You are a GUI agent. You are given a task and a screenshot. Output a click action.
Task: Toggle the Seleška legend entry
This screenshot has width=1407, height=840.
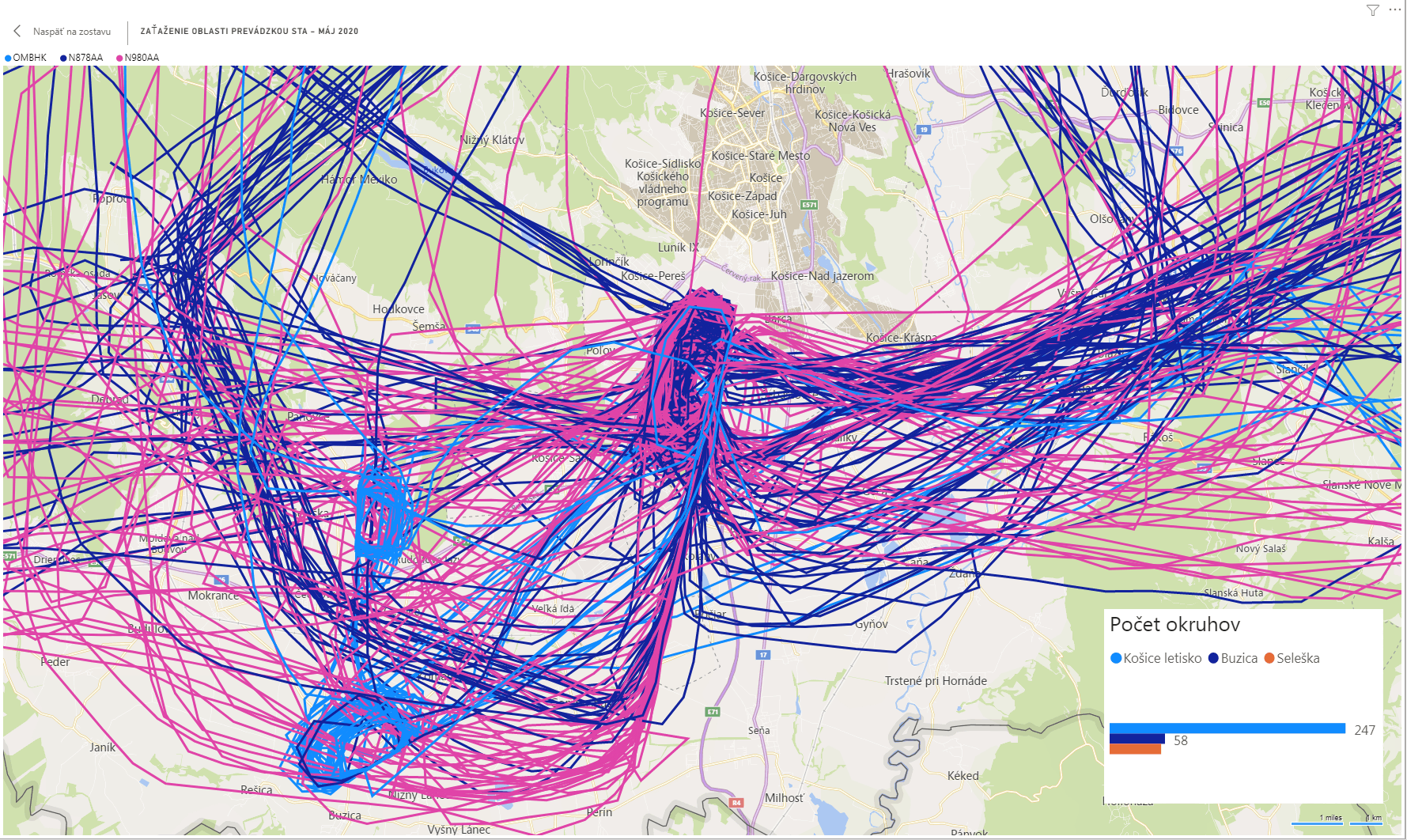1292,658
